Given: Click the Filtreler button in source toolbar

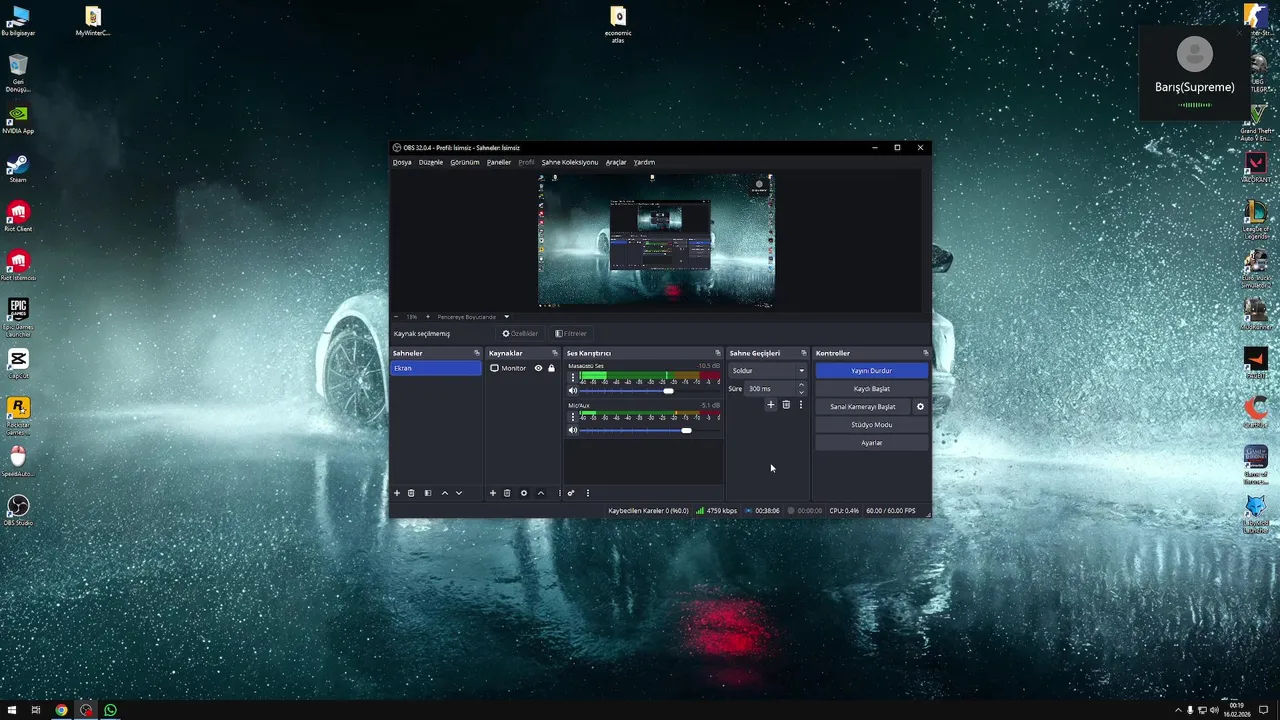Looking at the screenshot, I should coord(571,334).
